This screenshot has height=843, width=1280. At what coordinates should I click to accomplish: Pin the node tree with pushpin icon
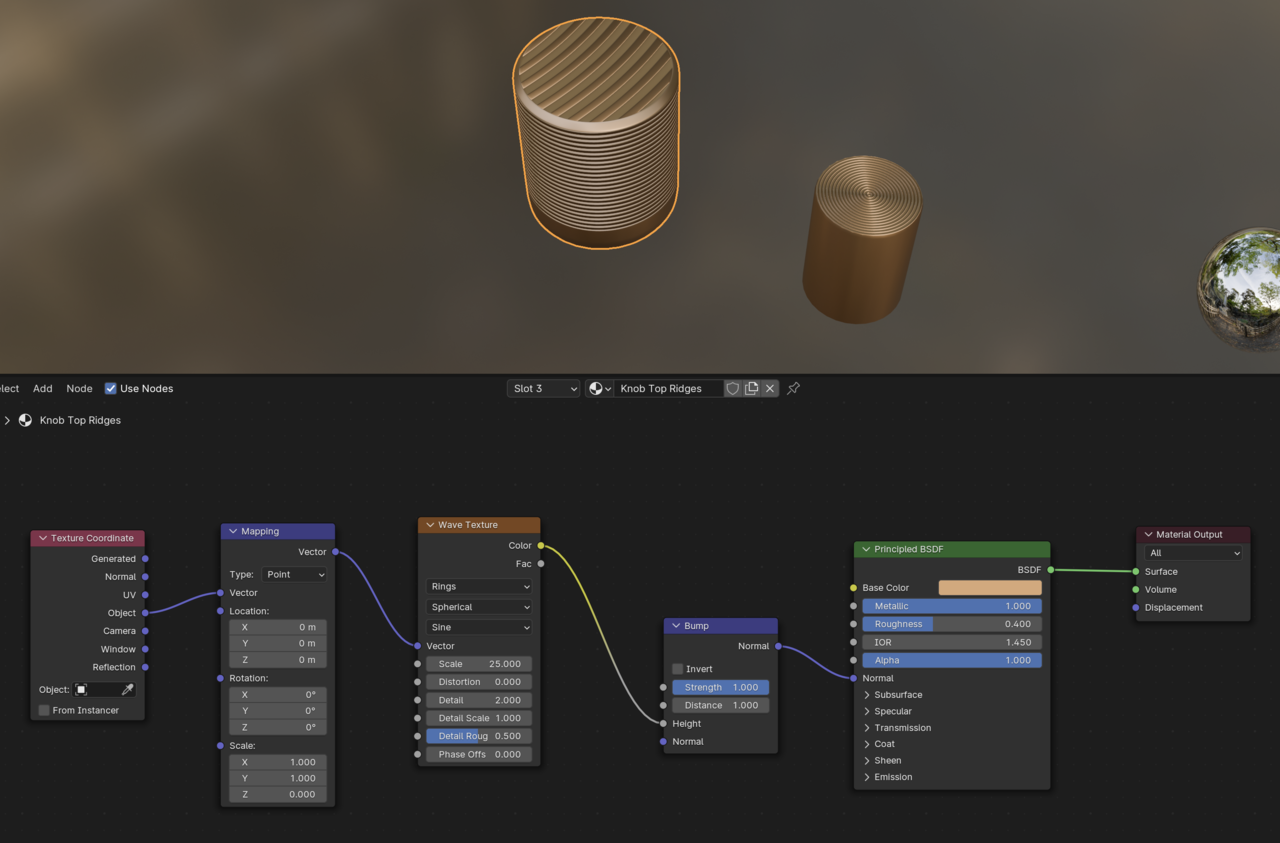pos(793,389)
